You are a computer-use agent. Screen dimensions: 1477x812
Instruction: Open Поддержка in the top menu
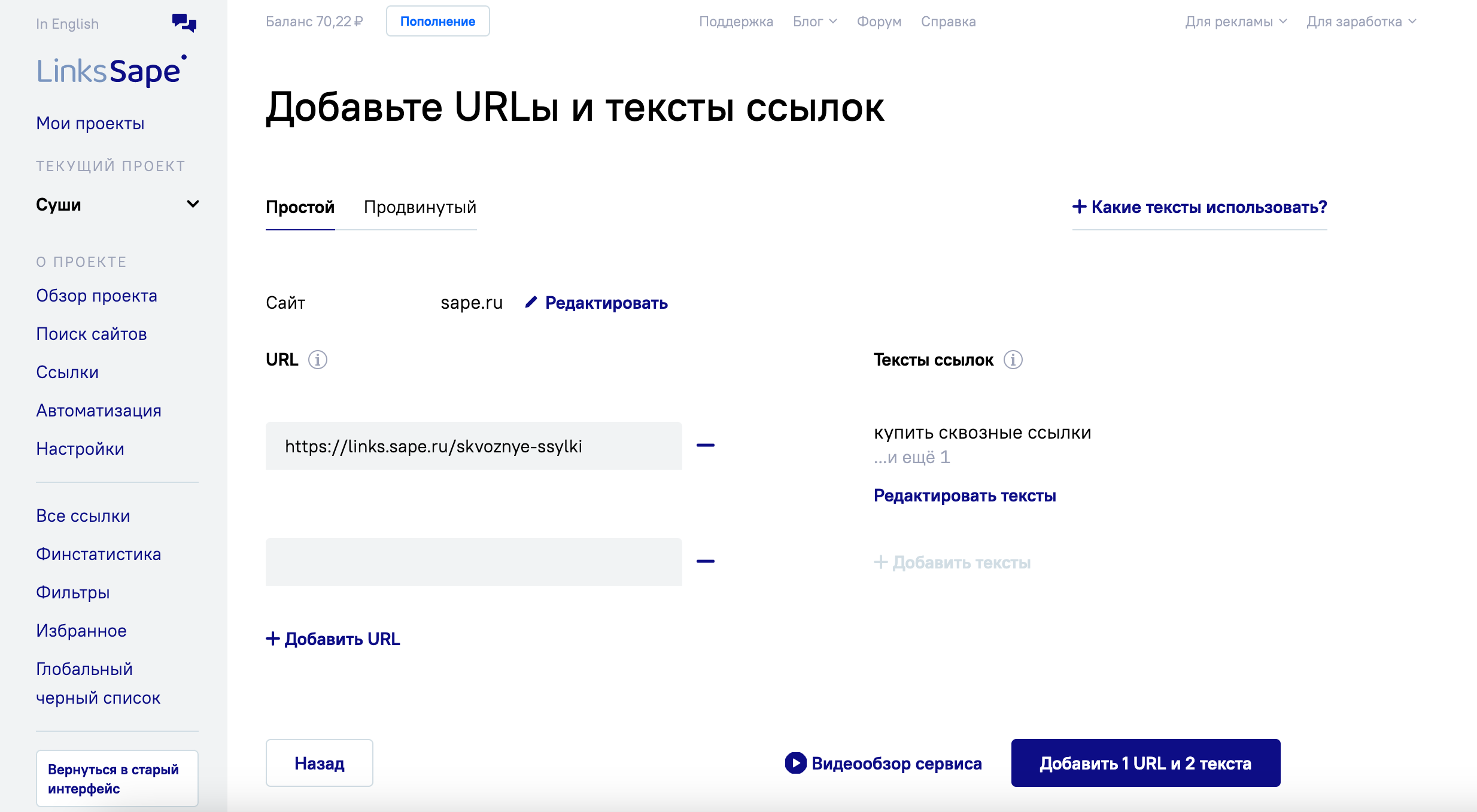[x=736, y=22]
